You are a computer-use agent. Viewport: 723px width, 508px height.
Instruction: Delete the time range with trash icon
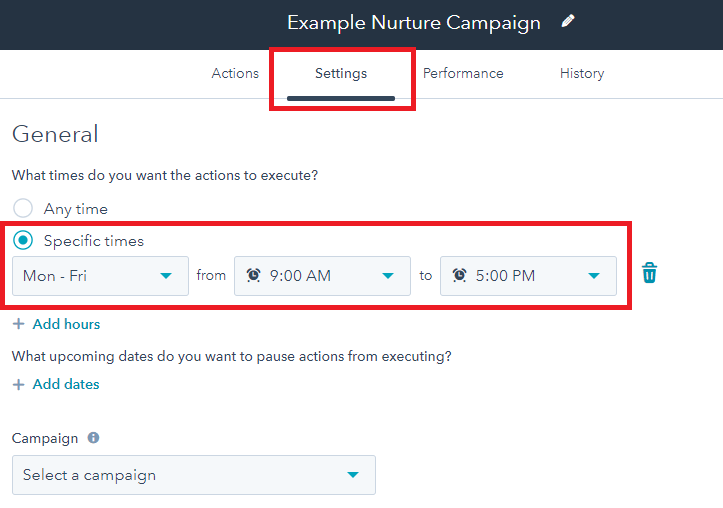point(649,273)
